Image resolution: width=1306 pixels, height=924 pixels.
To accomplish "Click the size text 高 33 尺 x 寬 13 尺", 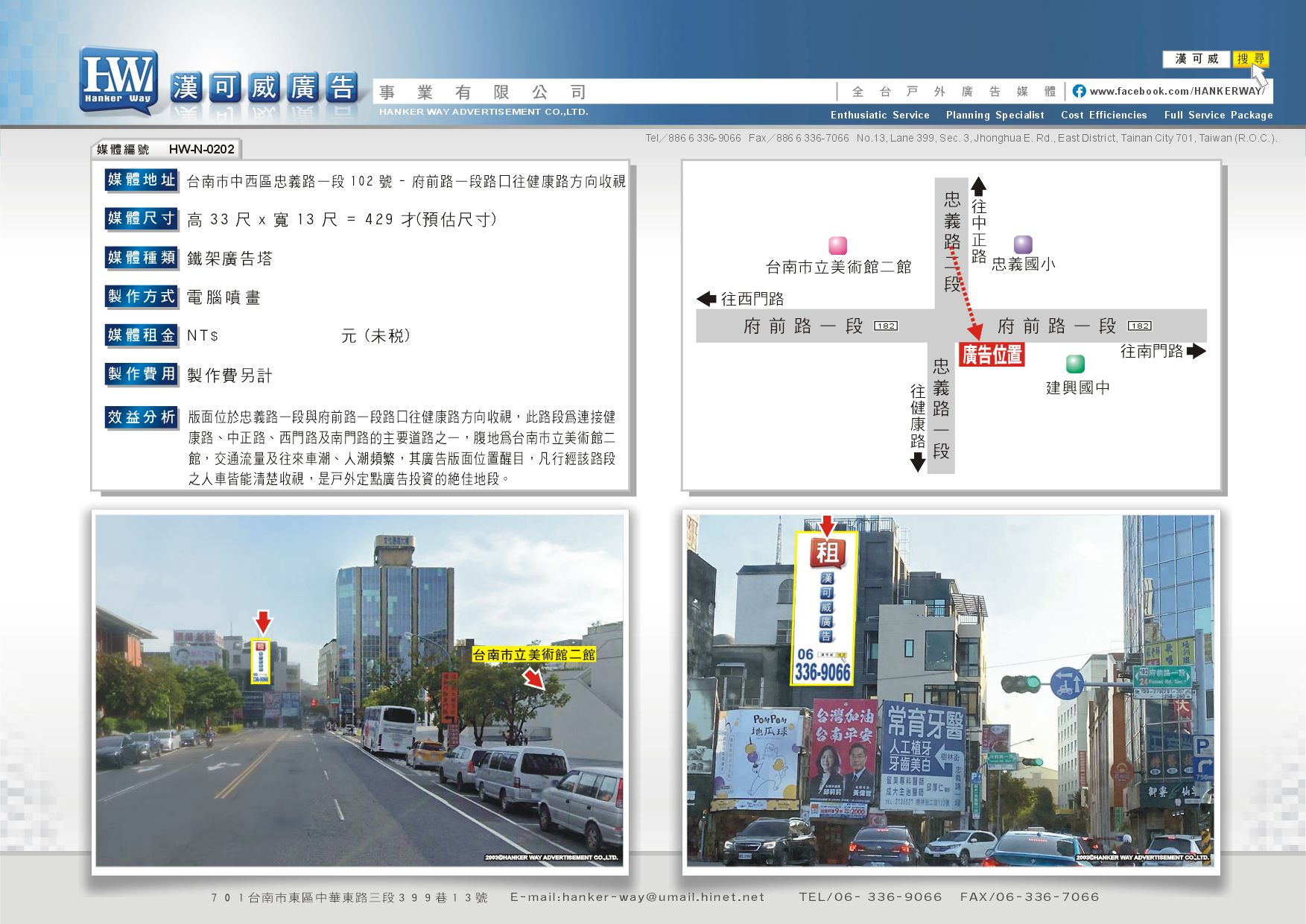I will click(263, 219).
